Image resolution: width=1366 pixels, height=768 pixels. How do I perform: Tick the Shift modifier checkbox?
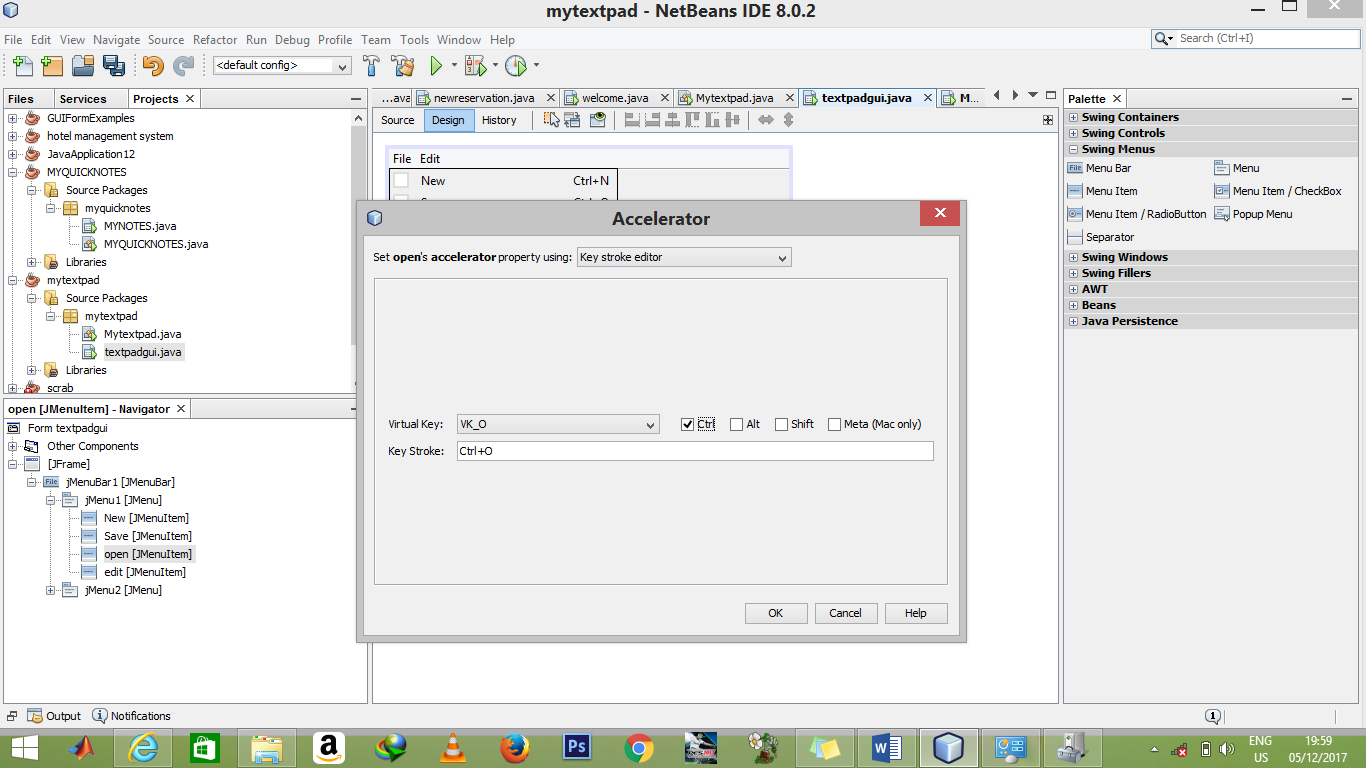781,424
